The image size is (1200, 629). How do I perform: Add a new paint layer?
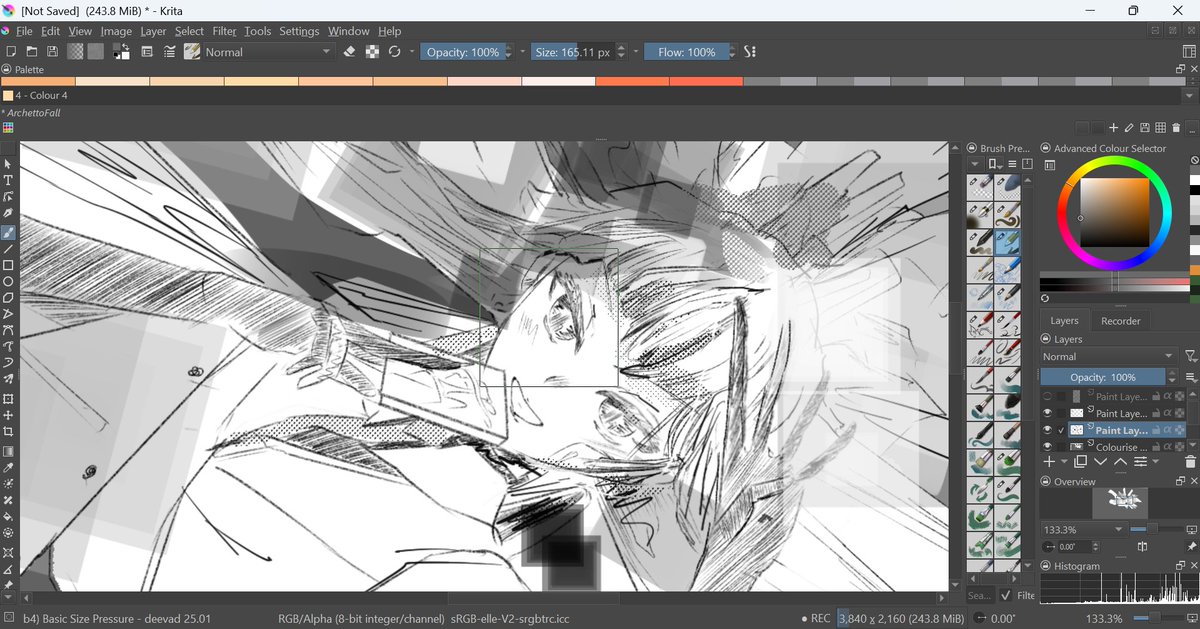coord(1049,462)
